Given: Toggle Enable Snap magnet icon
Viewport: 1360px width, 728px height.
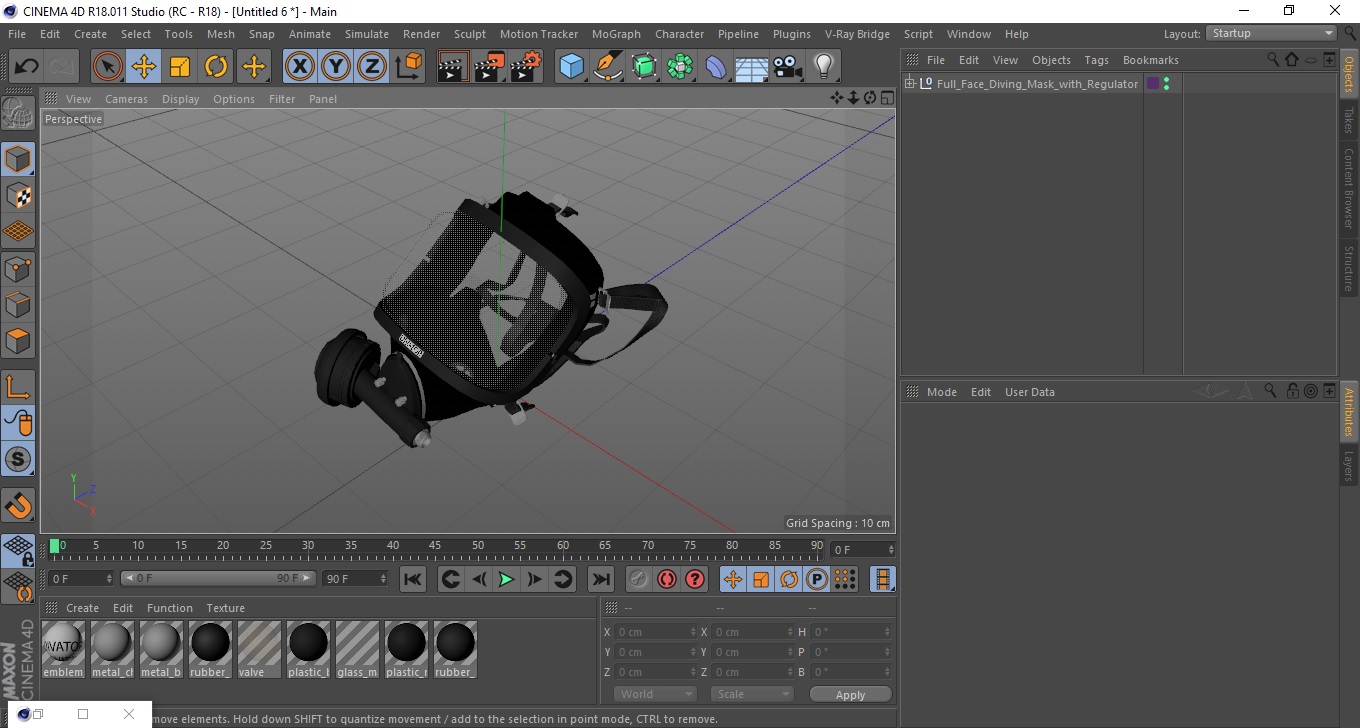Looking at the screenshot, I should (x=18, y=505).
